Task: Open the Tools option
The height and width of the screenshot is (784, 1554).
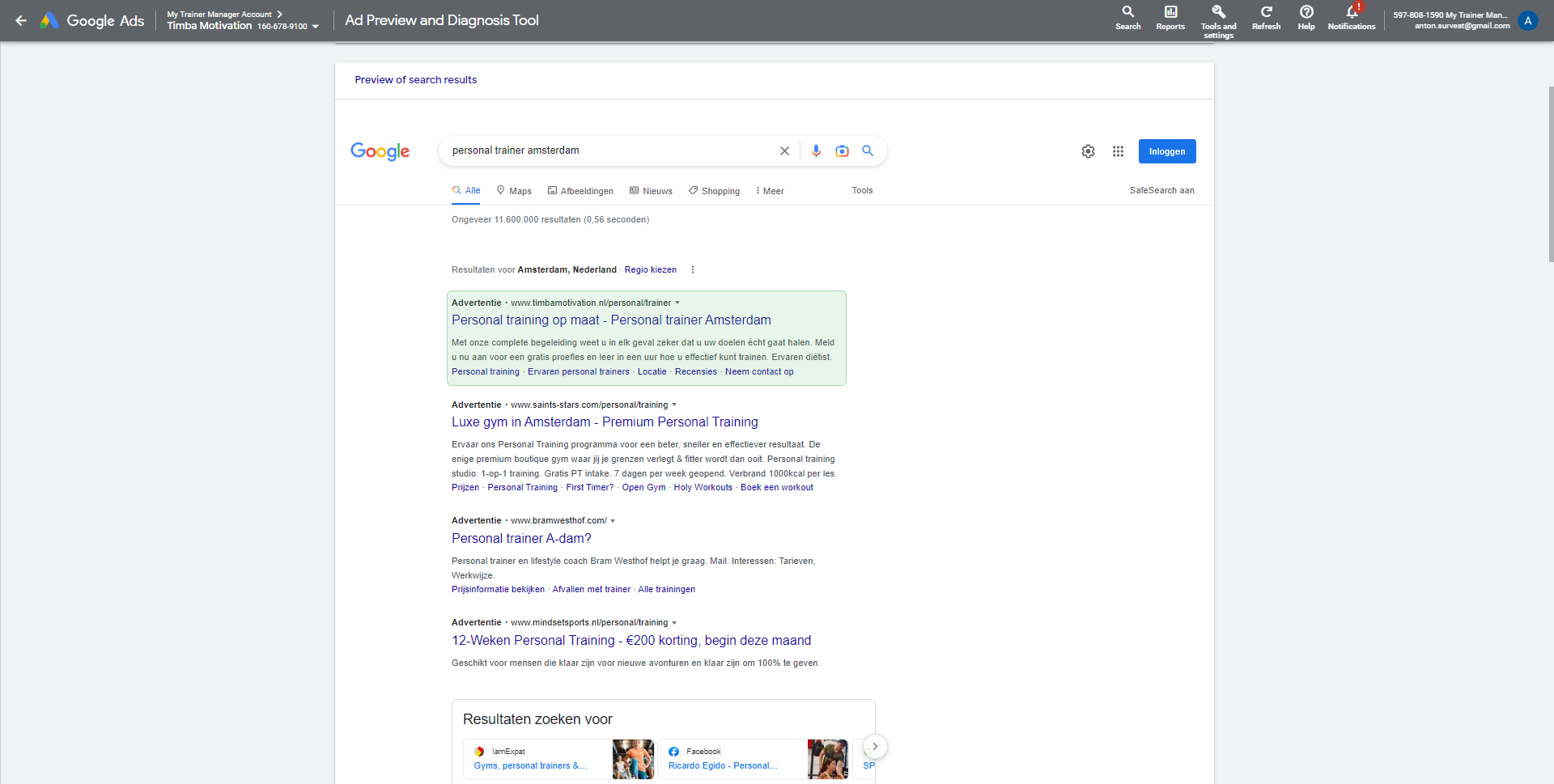Action: (x=862, y=191)
